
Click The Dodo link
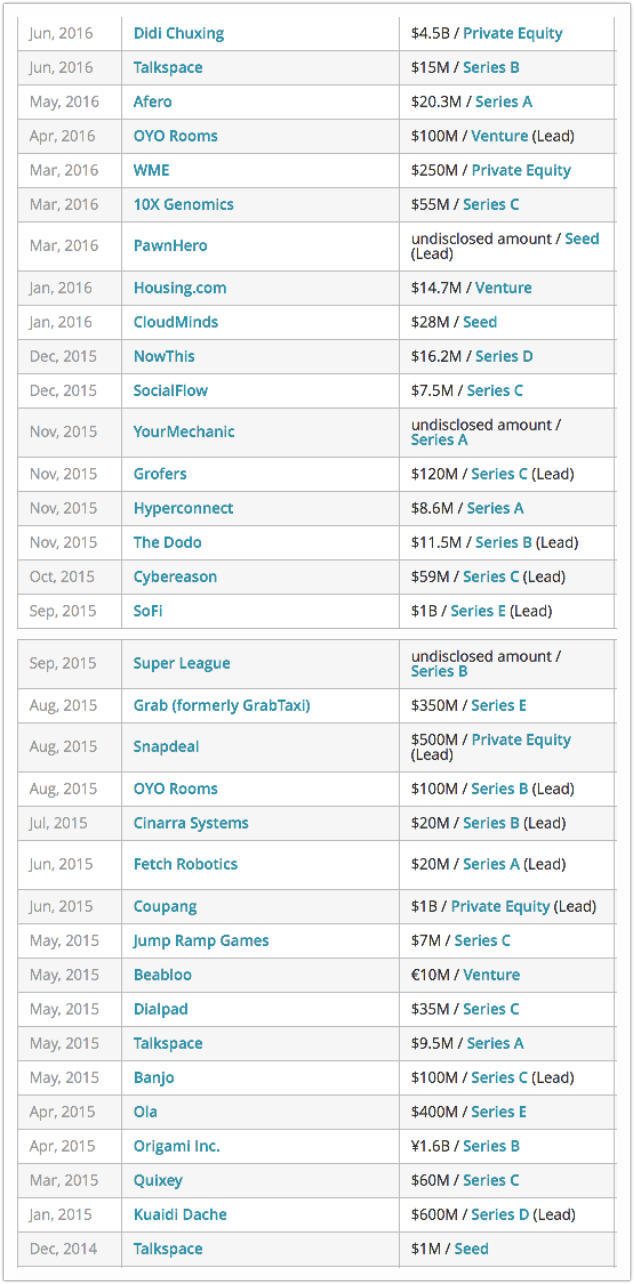[x=167, y=542]
